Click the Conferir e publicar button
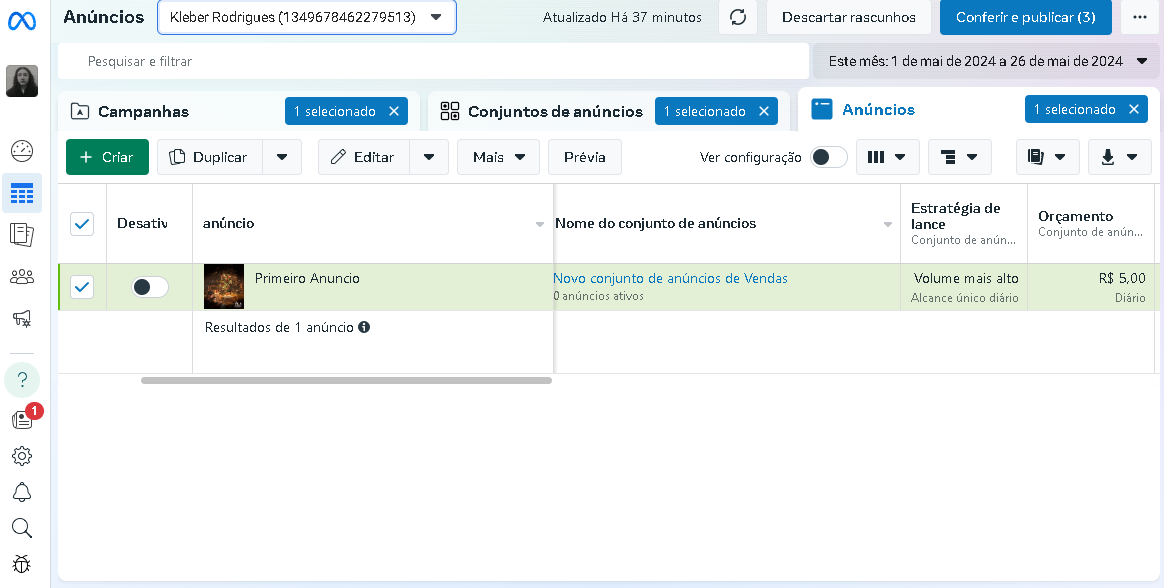Image resolution: width=1164 pixels, height=588 pixels. tap(1025, 17)
